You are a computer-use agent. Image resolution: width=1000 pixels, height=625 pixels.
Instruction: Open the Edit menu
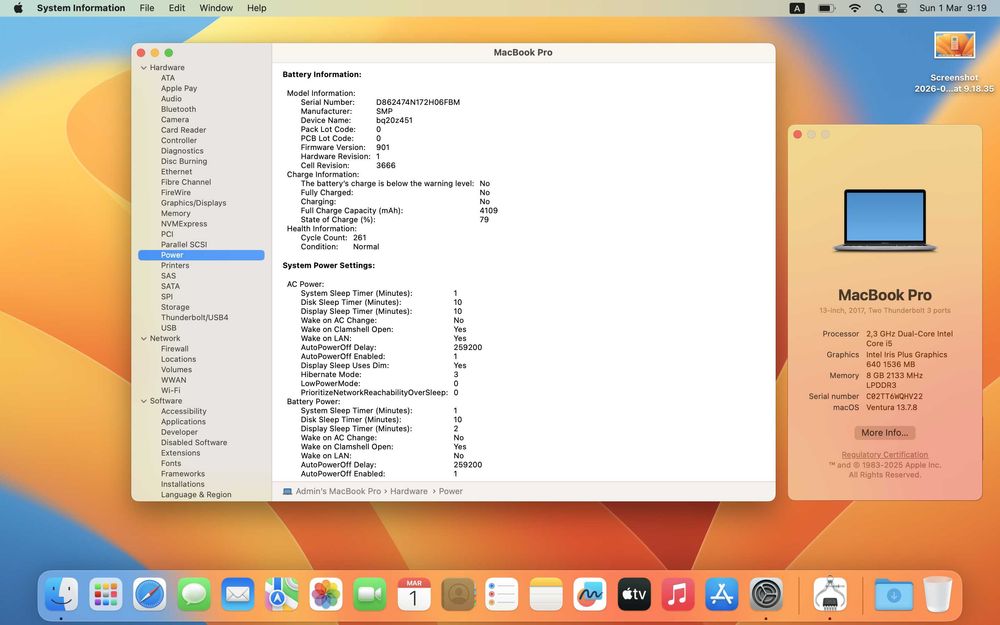point(177,8)
